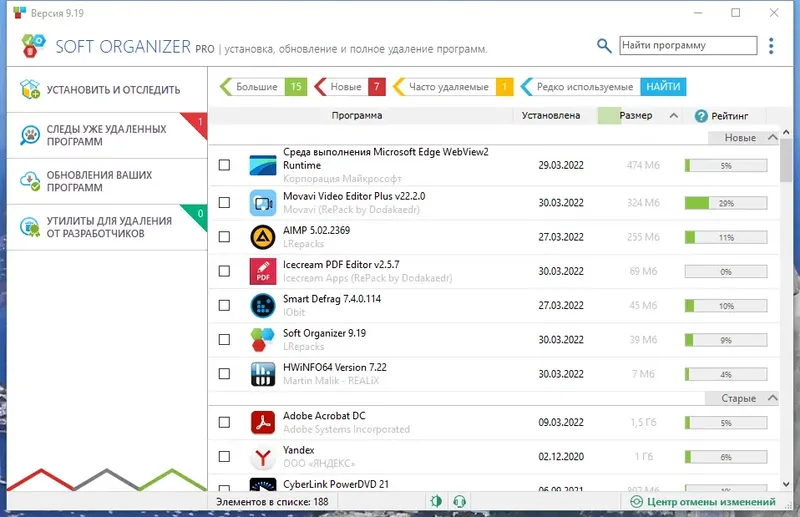Image resolution: width=800 pixels, height=517 pixels.
Task: Click the Movavi Video Editor Plus icon
Action: pos(263,203)
